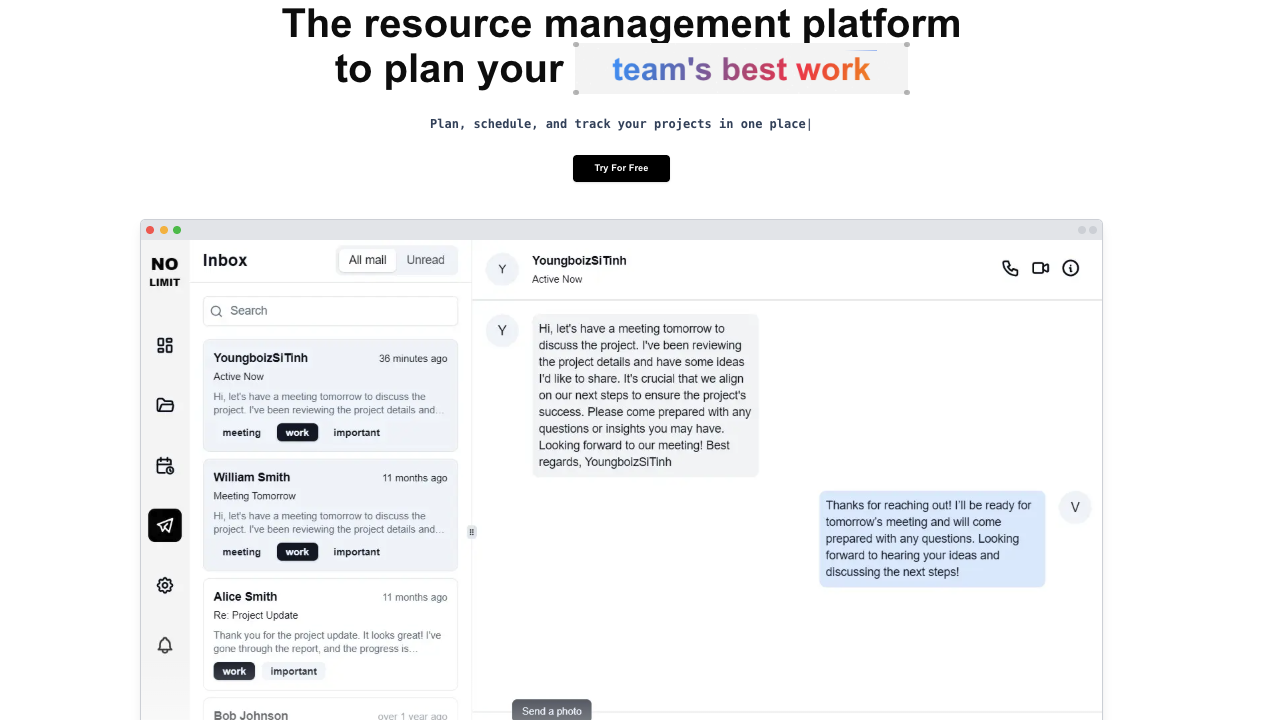
Task: Select the paper plane messages icon
Action: tap(165, 525)
